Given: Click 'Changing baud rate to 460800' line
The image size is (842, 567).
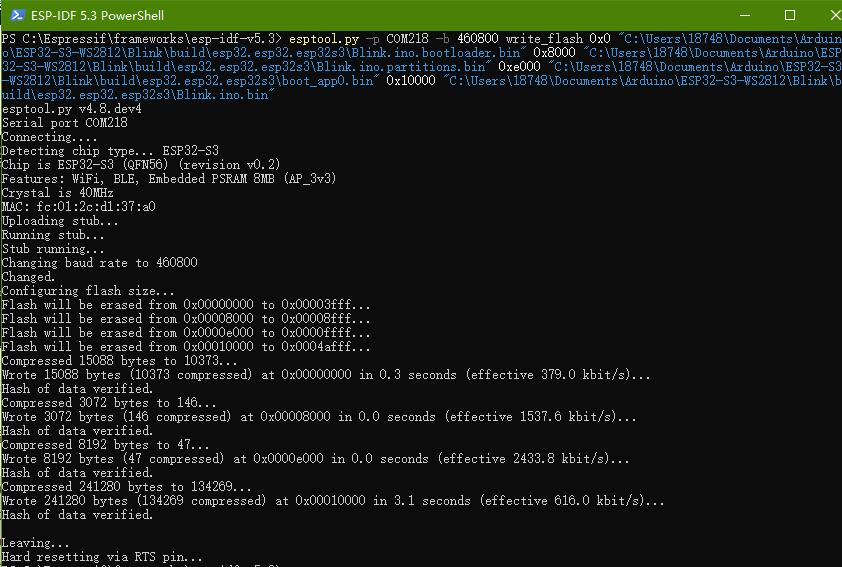Looking at the screenshot, I should coord(99,263).
